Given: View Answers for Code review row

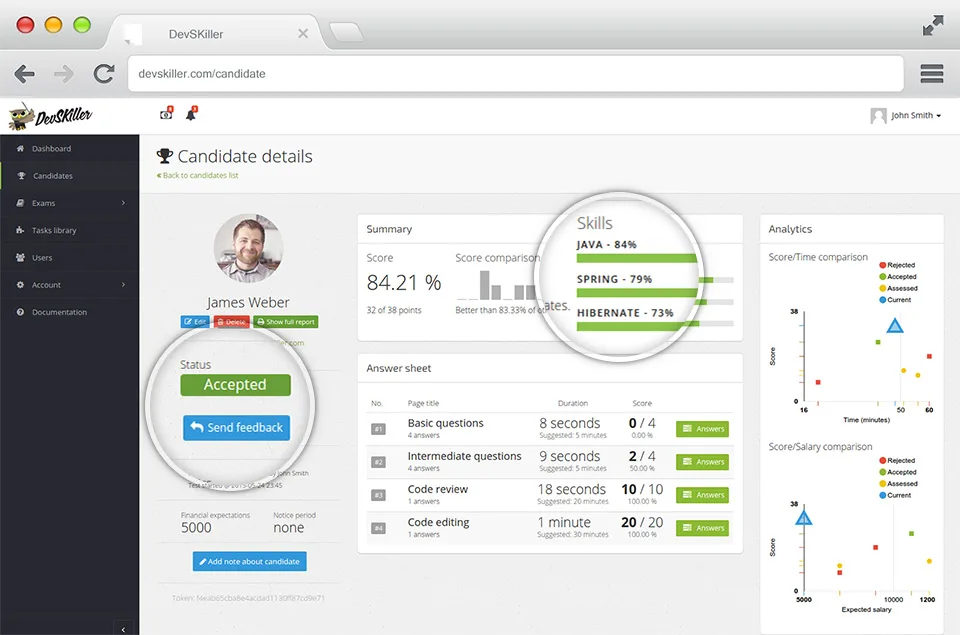Looking at the screenshot, I should coord(702,495).
